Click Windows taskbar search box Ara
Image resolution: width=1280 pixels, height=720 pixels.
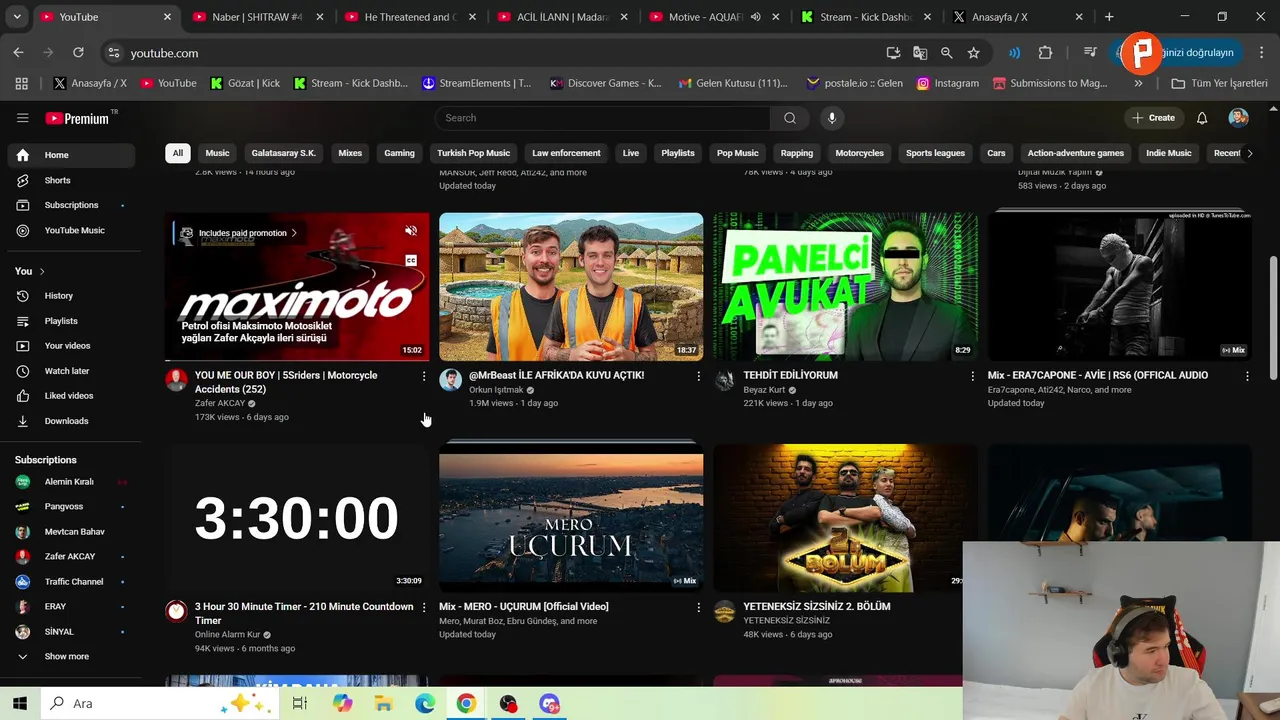tap(160, 703)
